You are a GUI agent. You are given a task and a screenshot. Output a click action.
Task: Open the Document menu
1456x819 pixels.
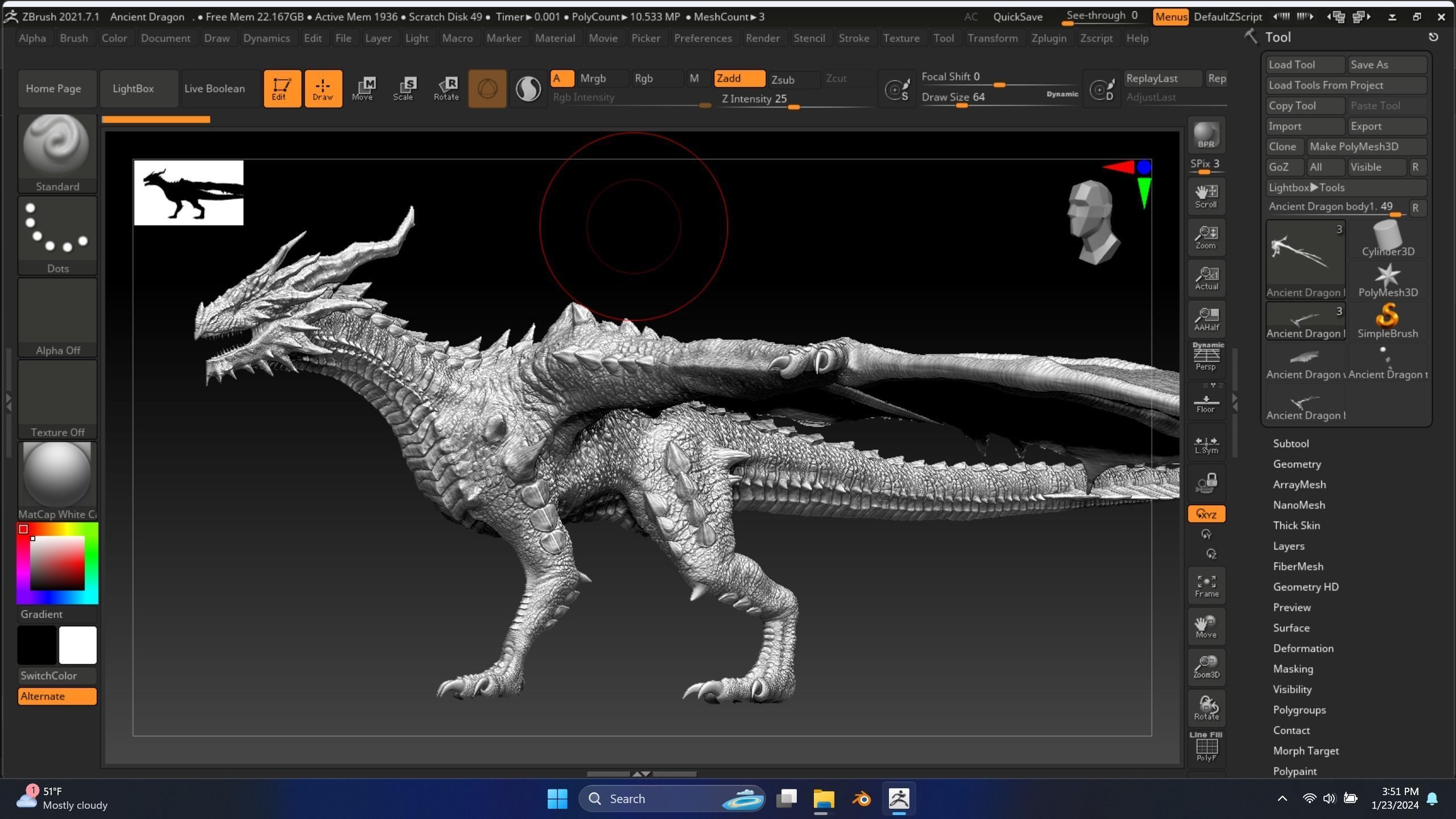[x=166, y=38]
